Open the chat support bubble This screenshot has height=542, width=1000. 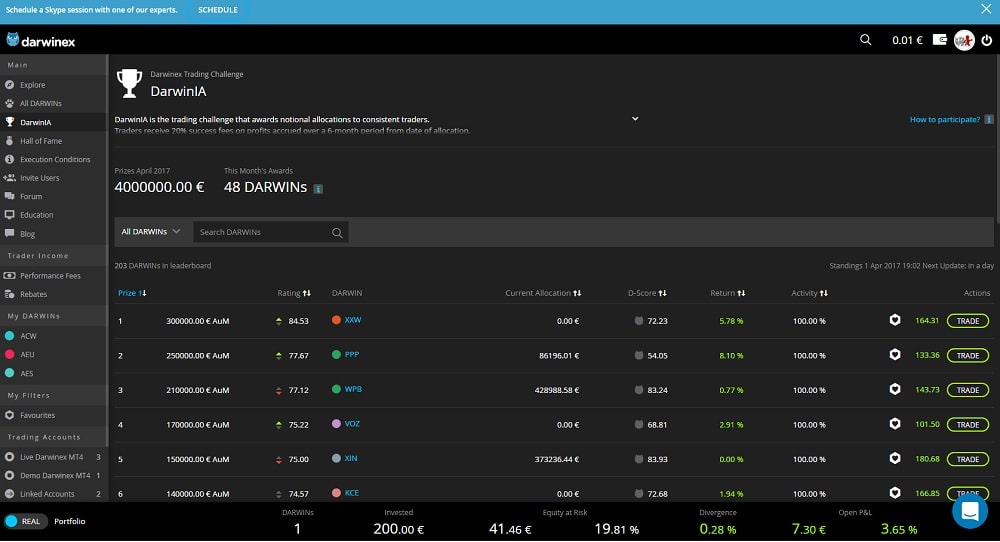[969, 511]
